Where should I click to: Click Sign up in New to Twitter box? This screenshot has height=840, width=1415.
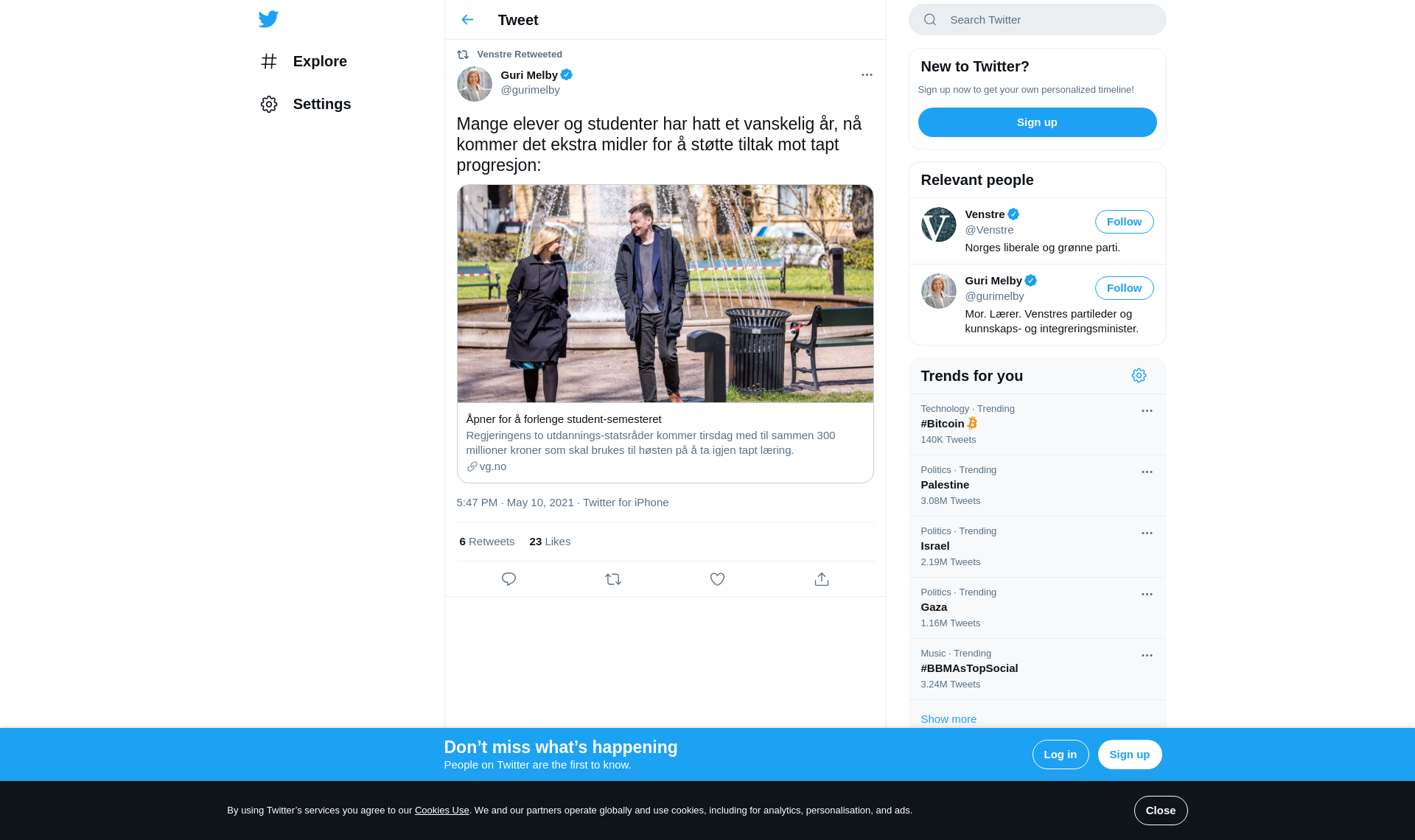(x=1037, y=122)
